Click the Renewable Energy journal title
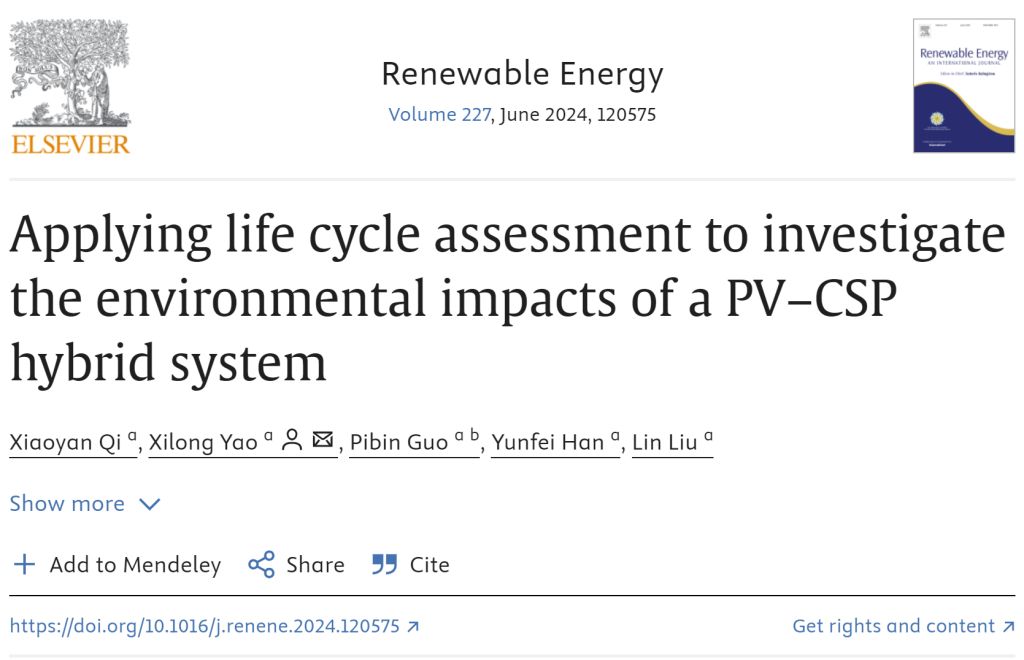The height and width of the screenshot is (660, 1024). pos(522,74)
